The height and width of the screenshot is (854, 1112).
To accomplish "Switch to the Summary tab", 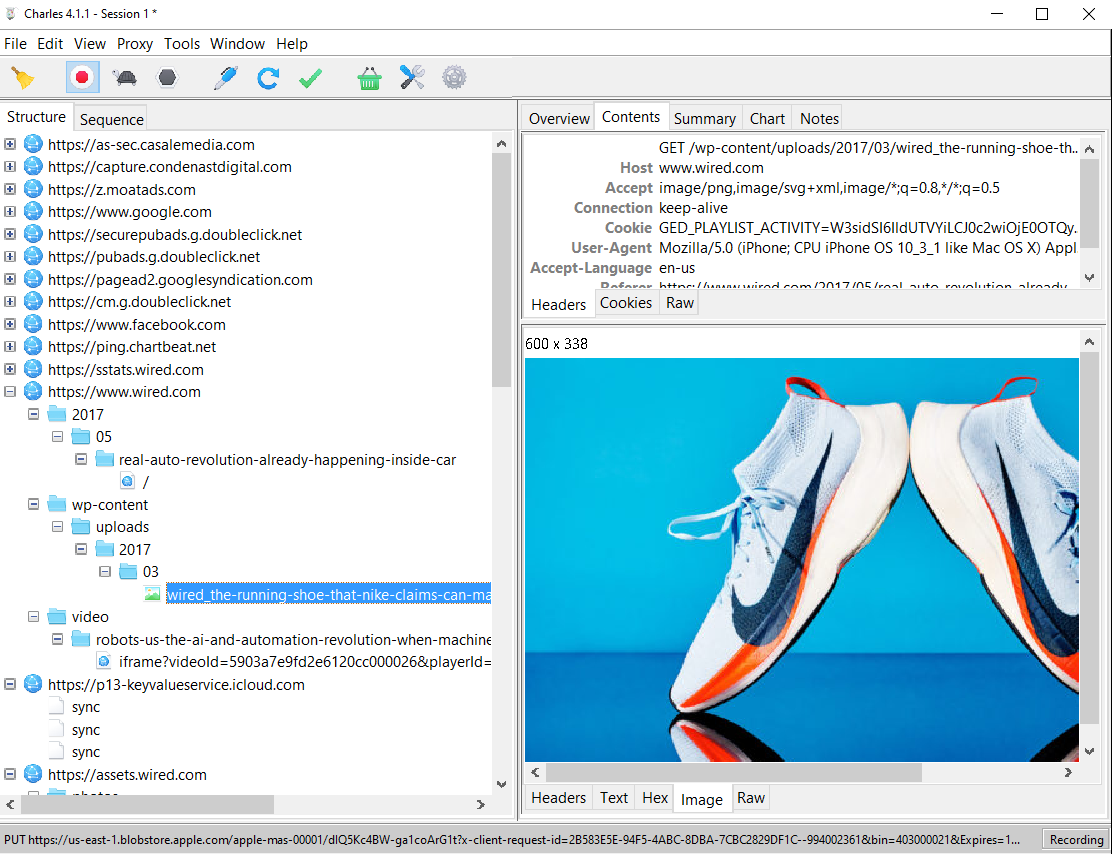I will point(704,118).
